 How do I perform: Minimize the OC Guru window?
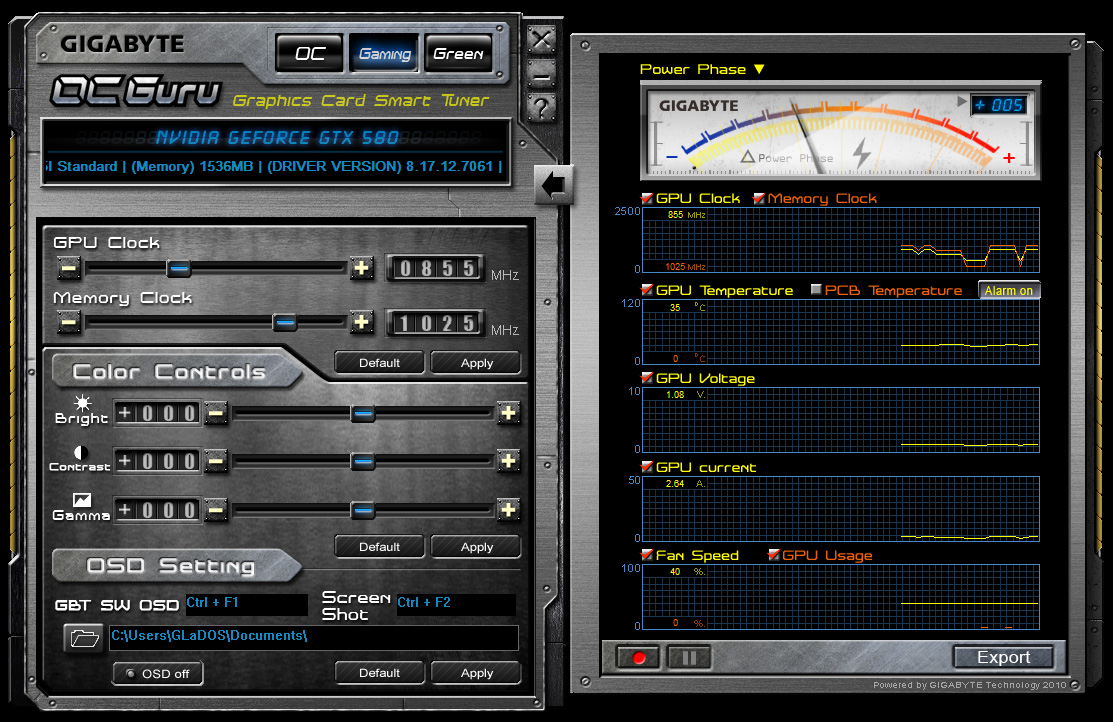point(542,75)
